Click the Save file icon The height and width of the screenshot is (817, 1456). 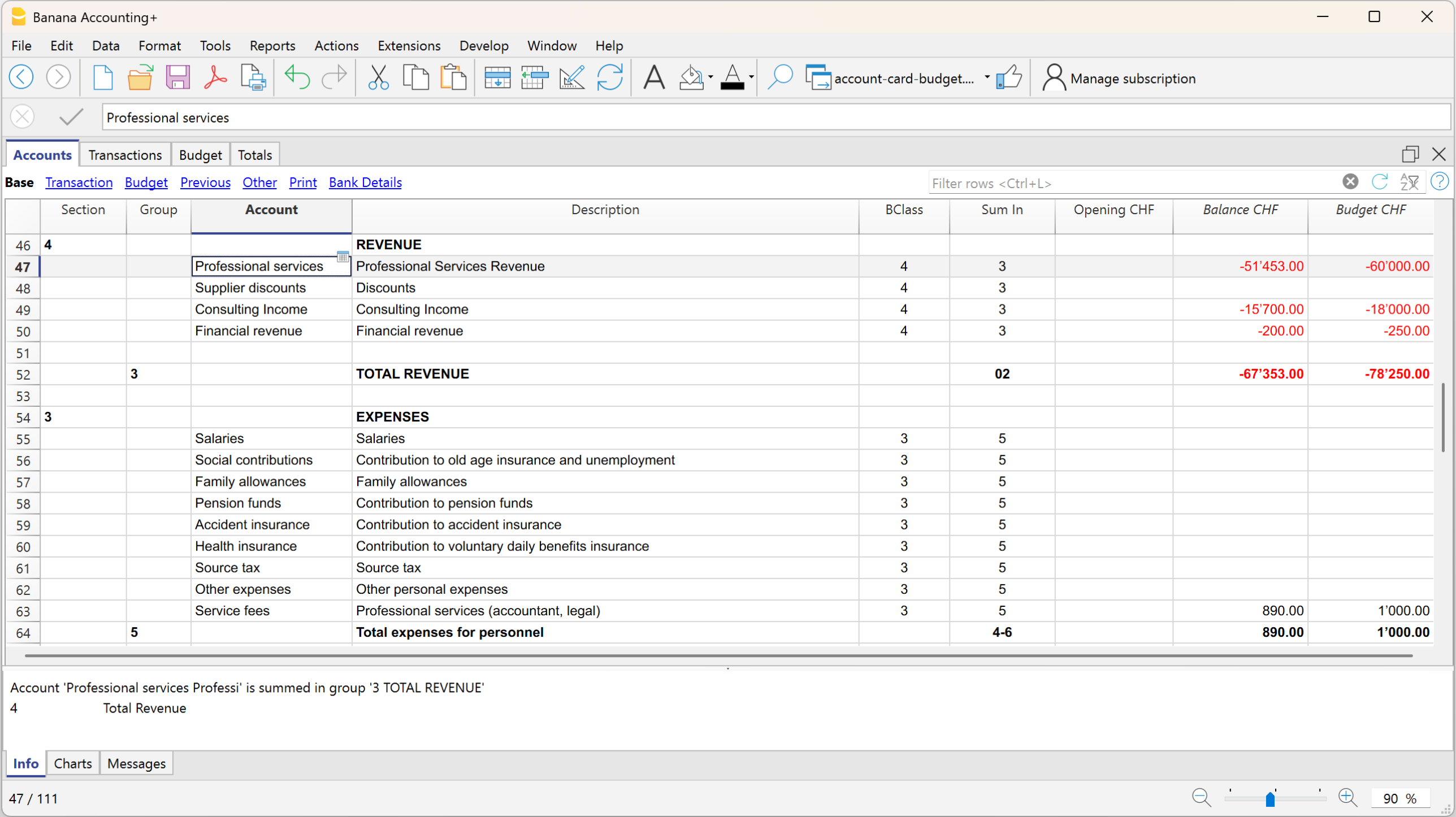click(177, 78)
